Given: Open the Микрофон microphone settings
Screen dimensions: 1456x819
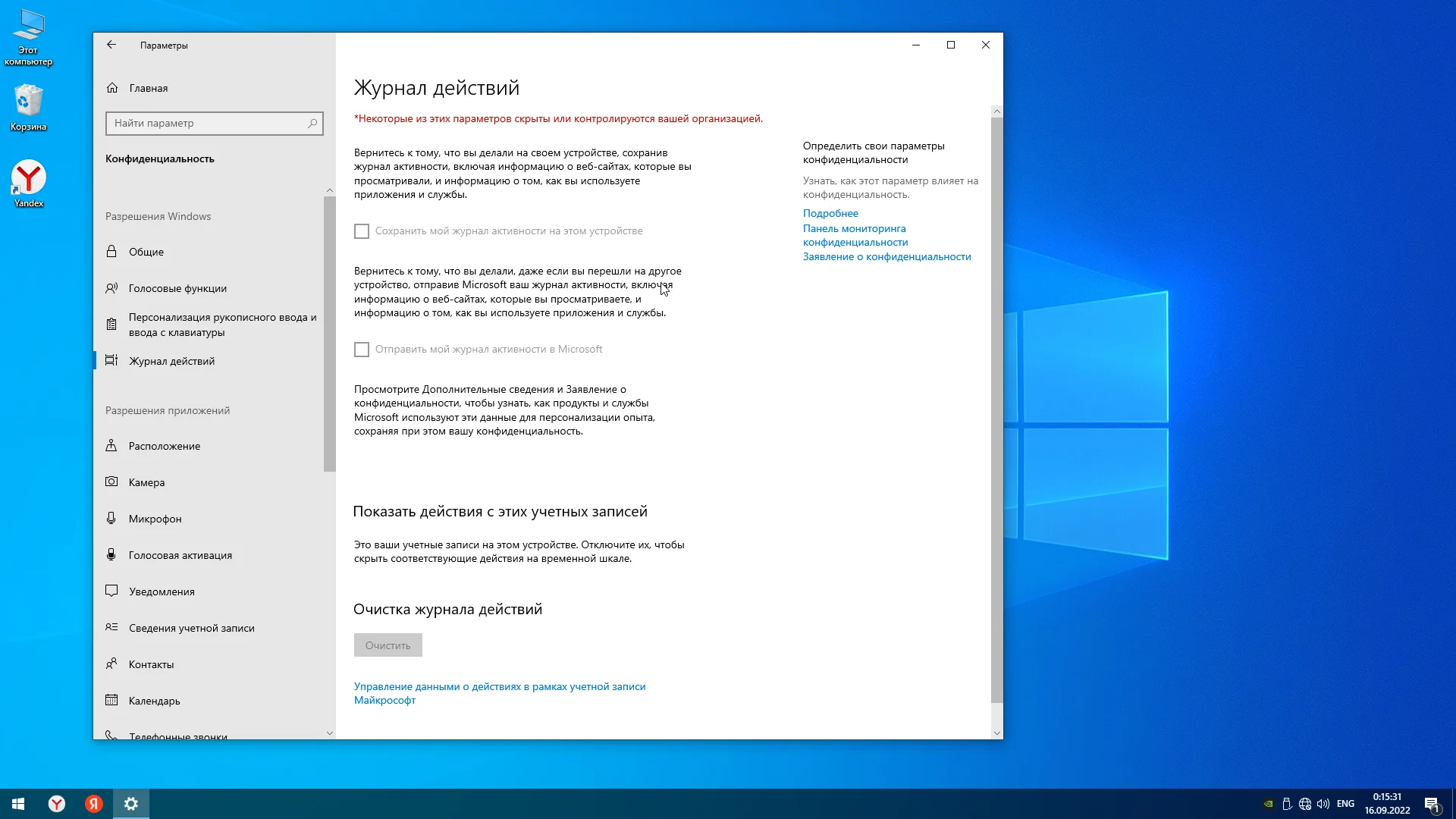Looking at the screenshot, I should click(155, 519).
